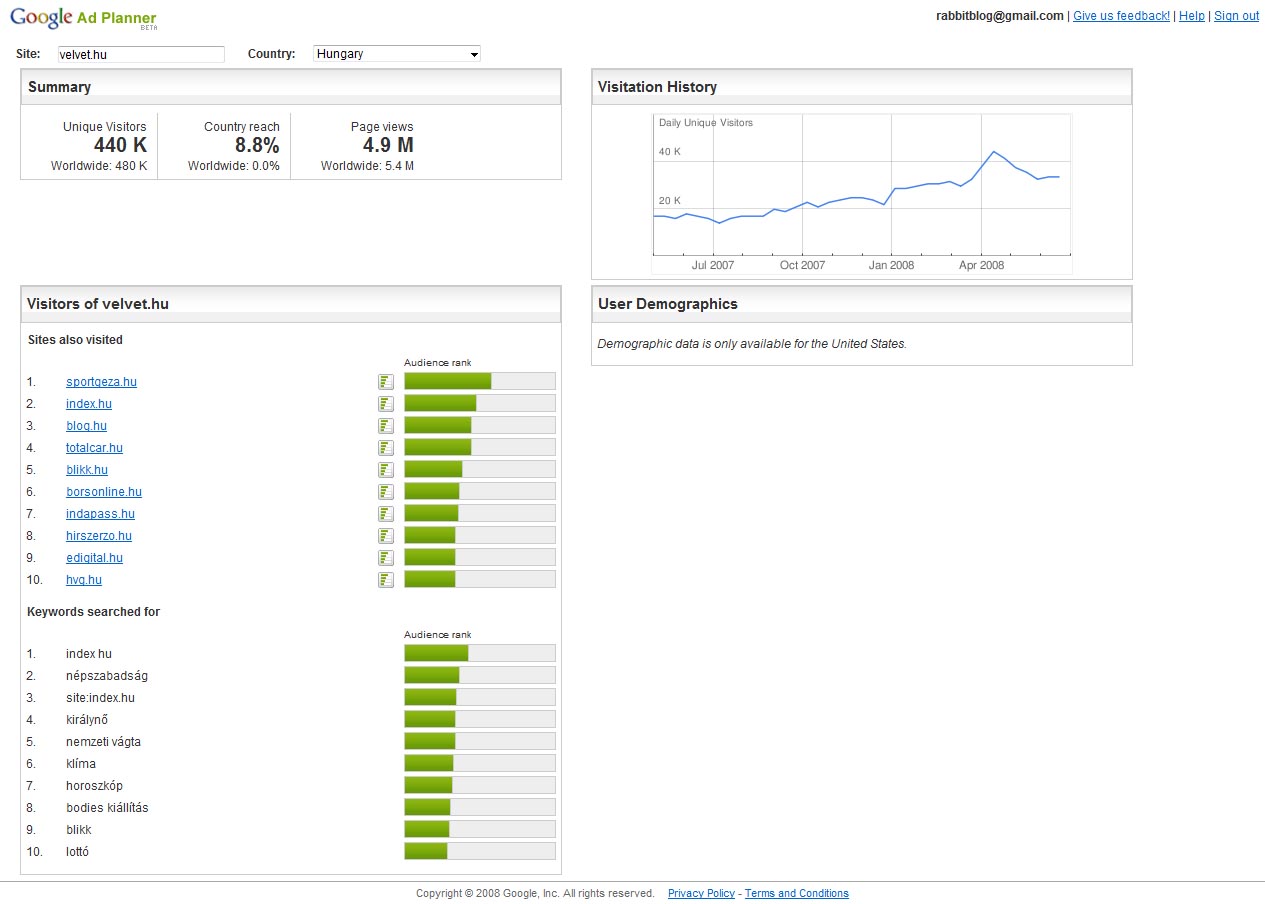Click the "User Demographics" panel heading
The image size is (1265, 904).
668,304
